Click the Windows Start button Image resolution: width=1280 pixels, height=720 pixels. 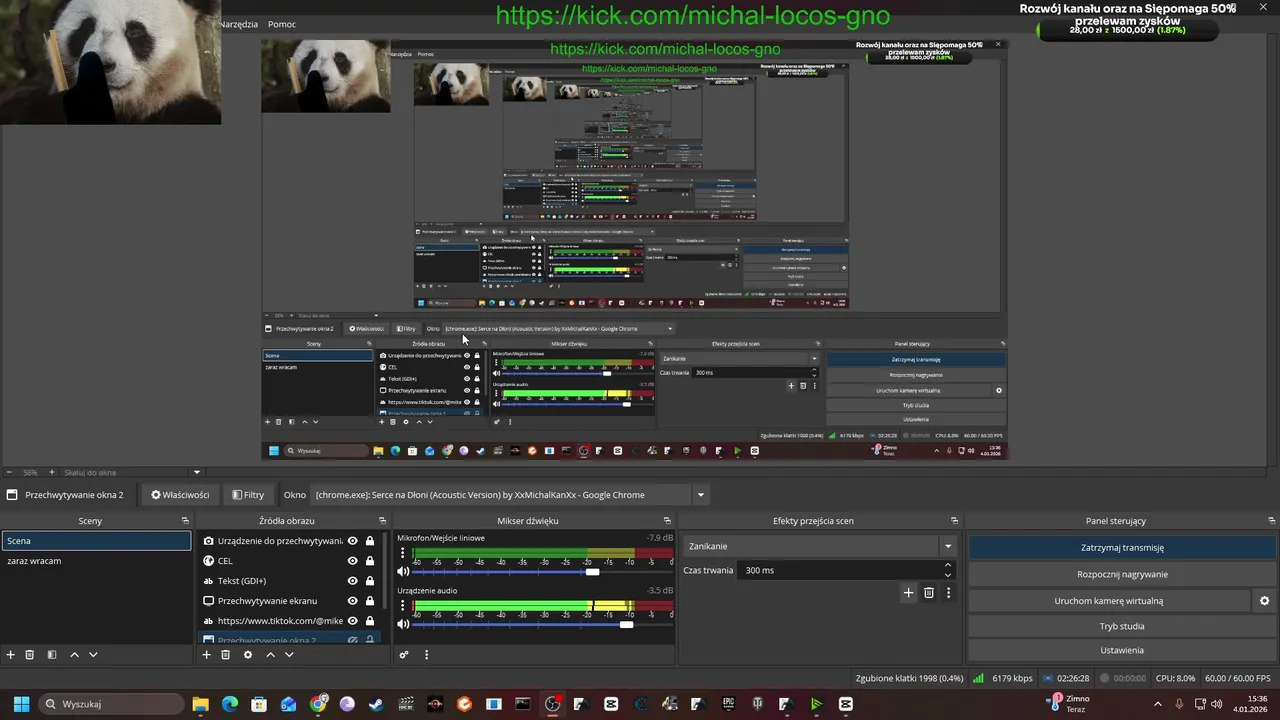click(21, 704)
